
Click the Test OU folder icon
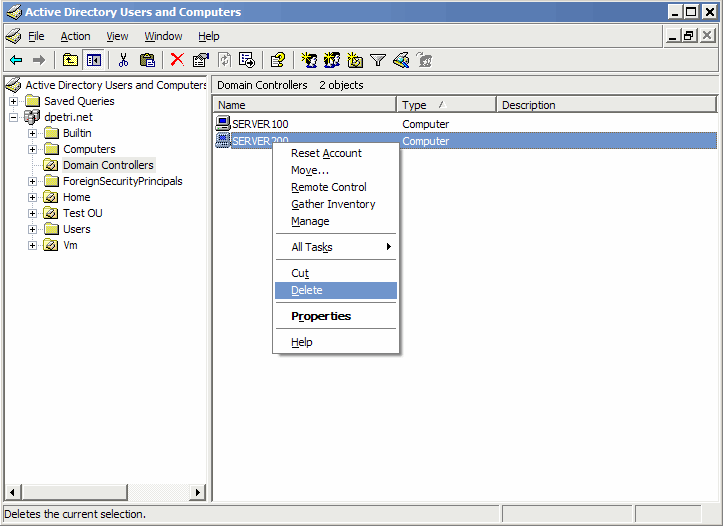click(51, 213)
